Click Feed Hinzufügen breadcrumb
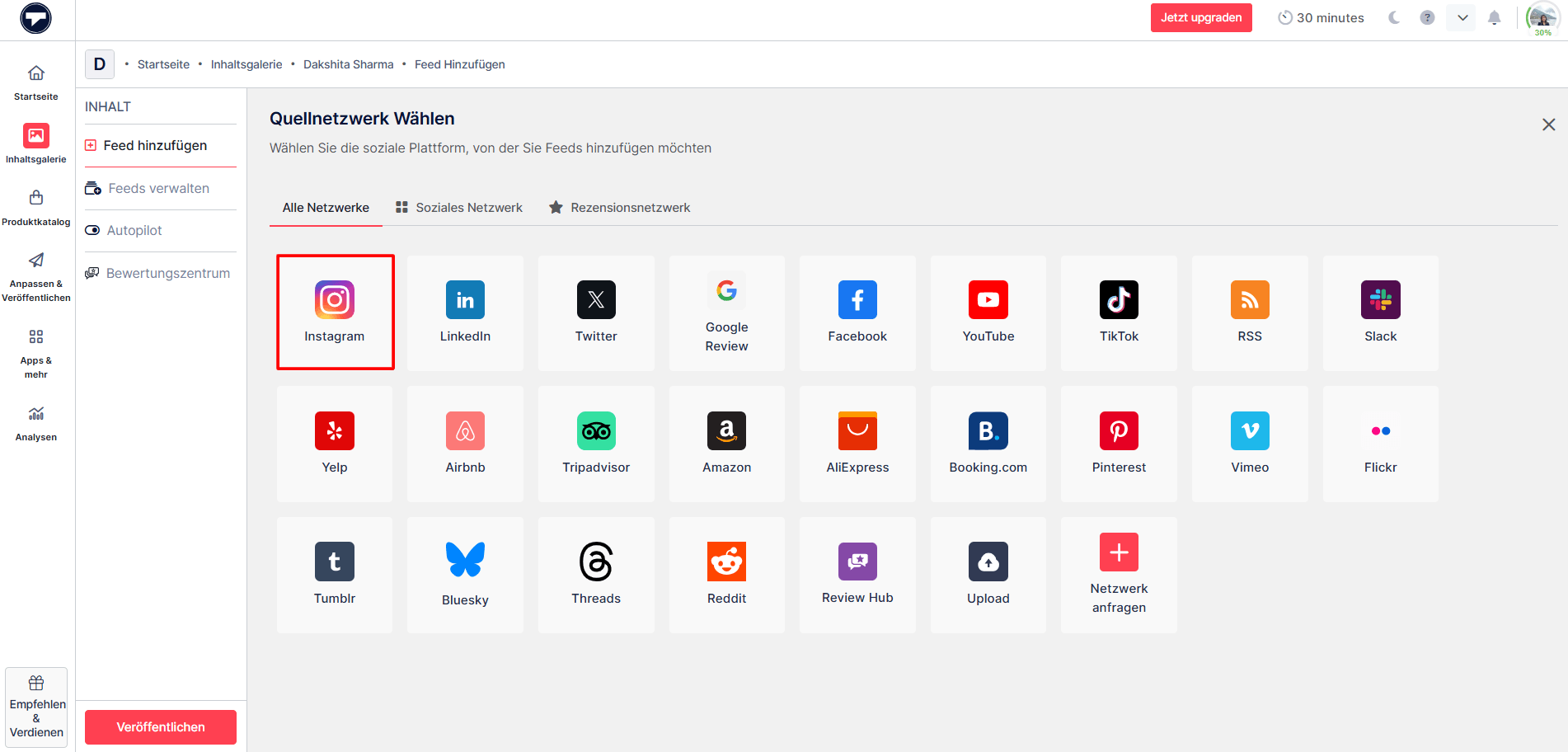 (x=460, y=64)
